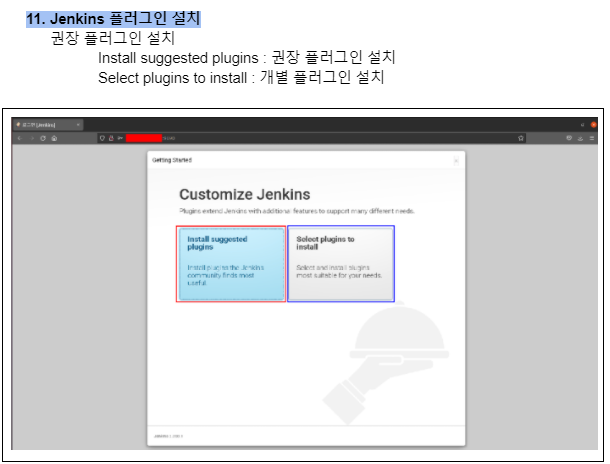Click the '권장 플러그인 설치' subtitle line
The height and width of the screenshot is (464, 610).
pyautogui.click(x=113, y=38)
